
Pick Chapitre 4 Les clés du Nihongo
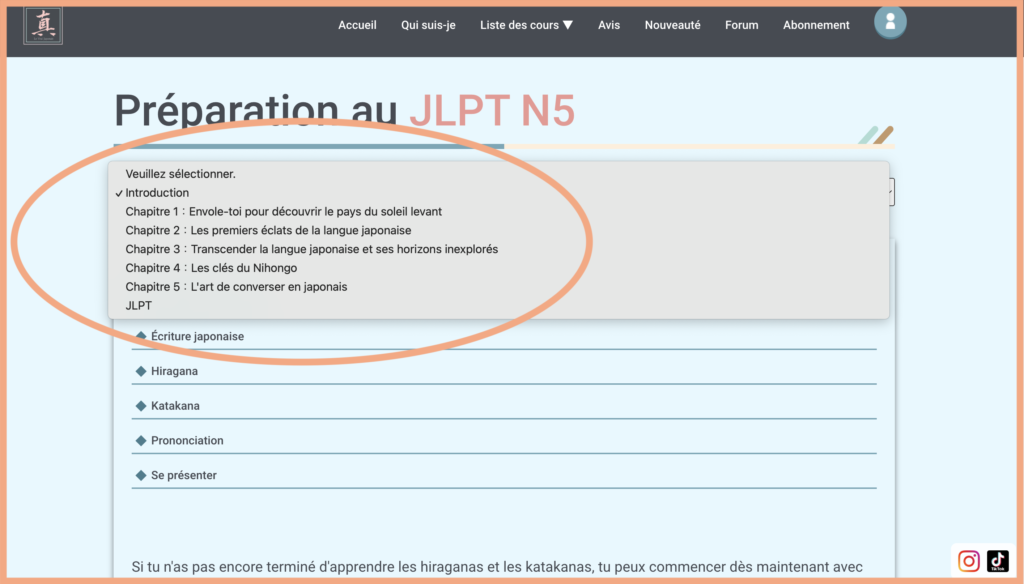point(211,268)
